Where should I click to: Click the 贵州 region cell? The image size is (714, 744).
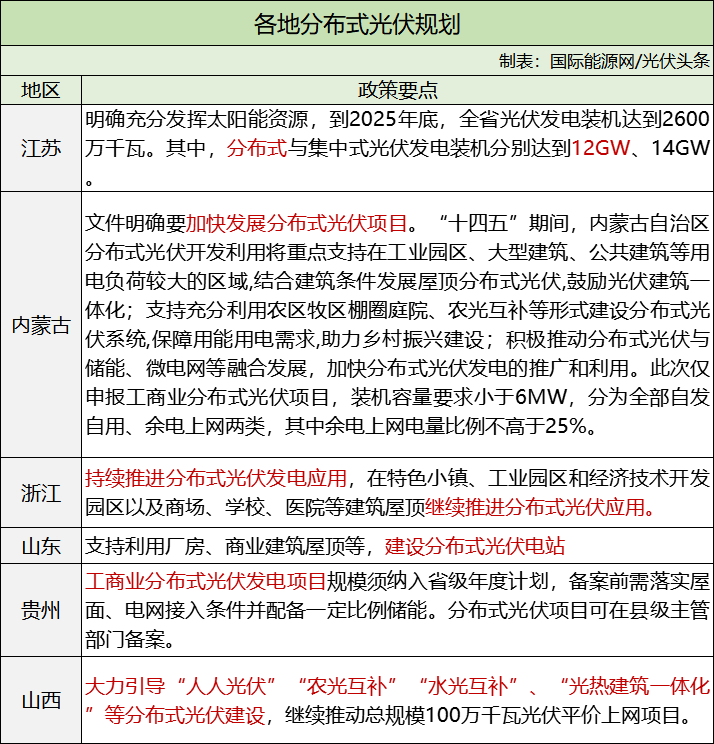click(41, 610)
